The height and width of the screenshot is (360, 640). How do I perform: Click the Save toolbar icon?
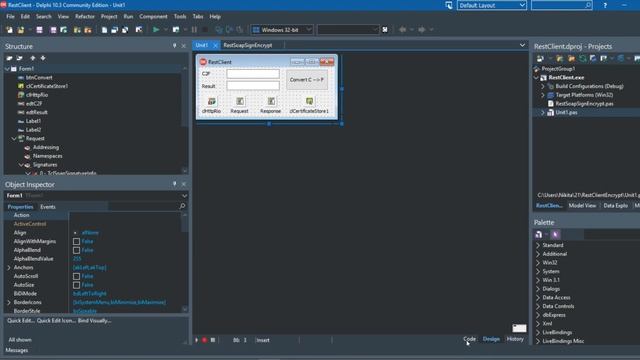[40, 30]
